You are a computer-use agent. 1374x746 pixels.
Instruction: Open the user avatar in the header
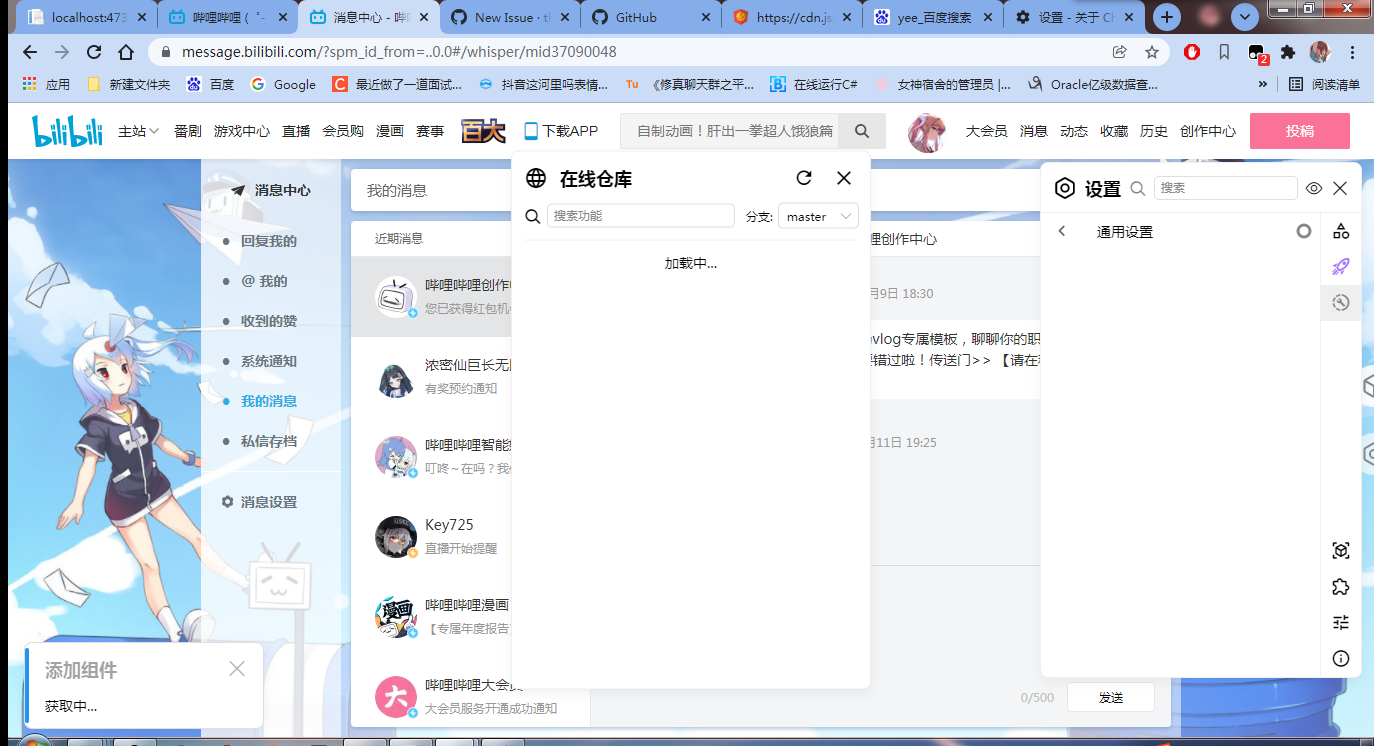pyautogui.click(x=927, y=133)
